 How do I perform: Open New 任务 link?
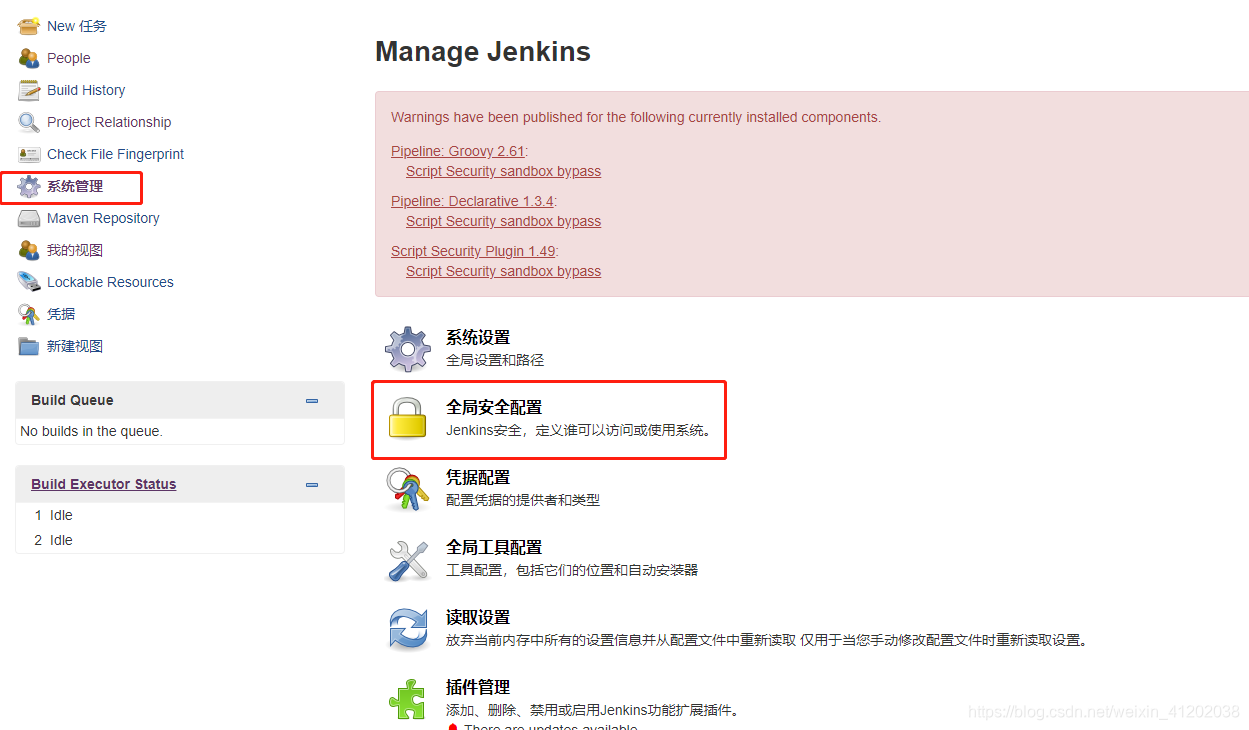click(x=77, y=26)
